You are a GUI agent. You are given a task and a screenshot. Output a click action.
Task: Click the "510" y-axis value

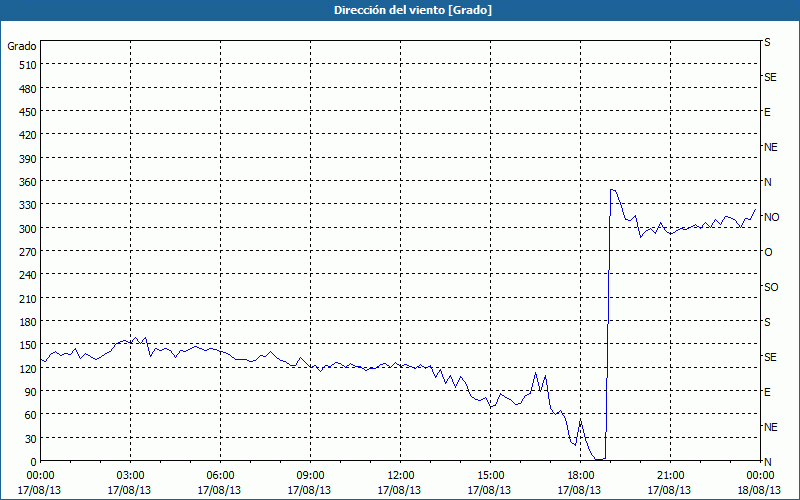pyautogui.click(x=28, y=65)
